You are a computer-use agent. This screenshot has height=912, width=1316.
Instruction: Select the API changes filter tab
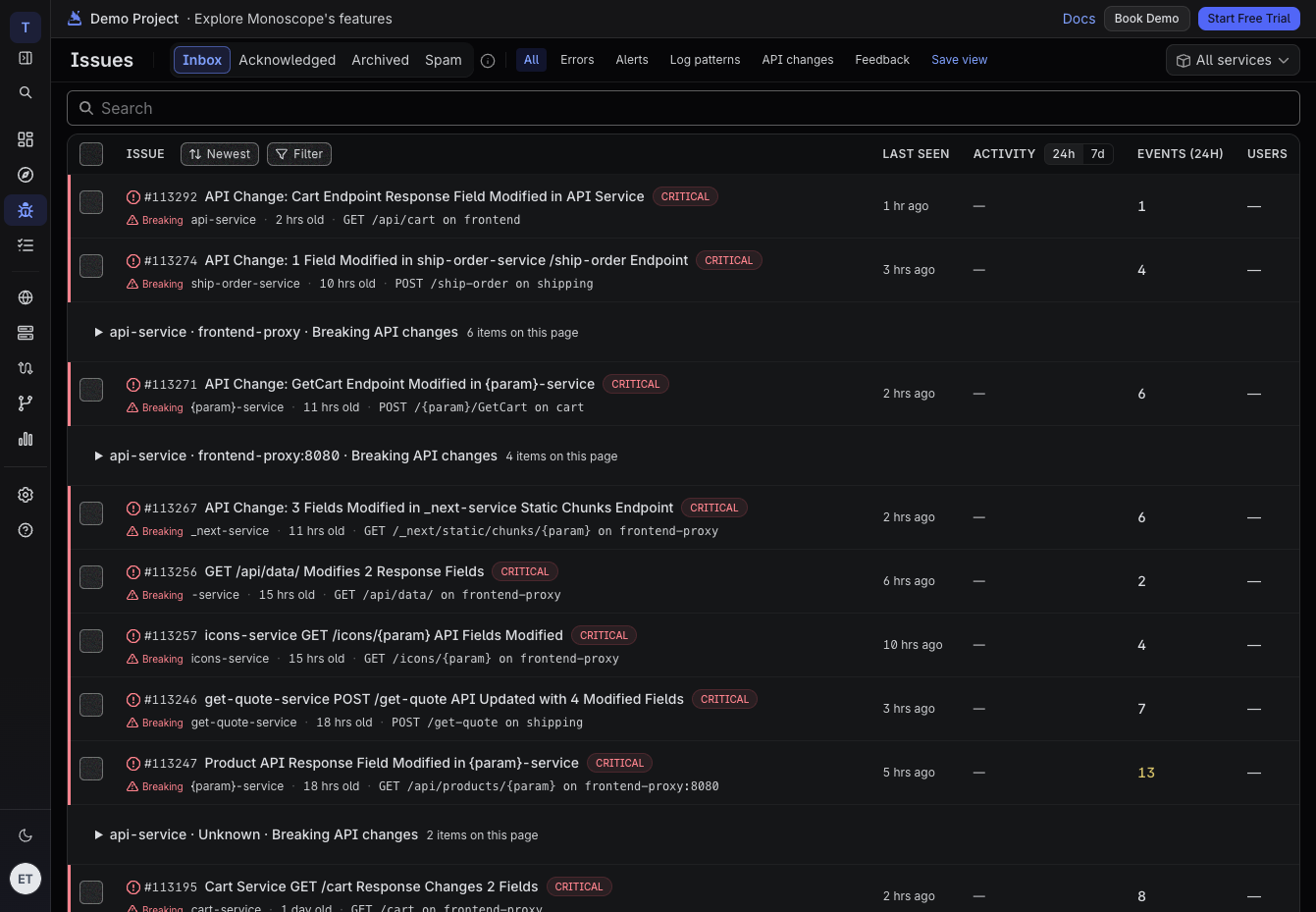pos(798,60)
